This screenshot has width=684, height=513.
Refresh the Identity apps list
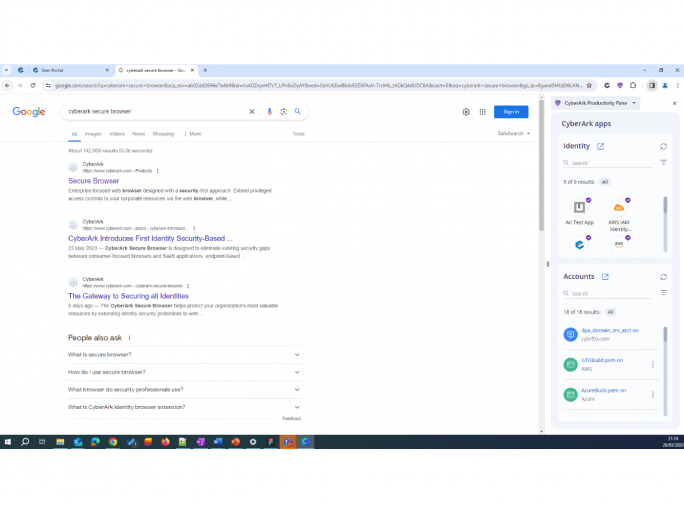coord(663,147)
